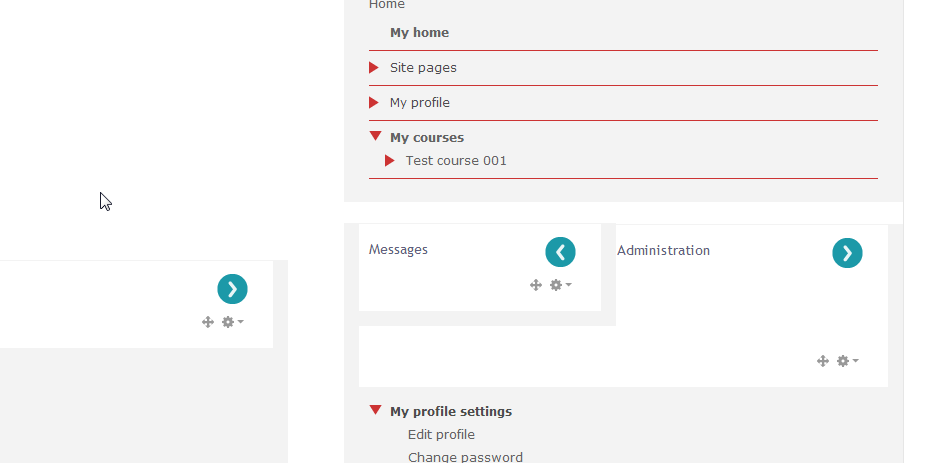
Task: Click the Messages block left chevron button
Action: (560, 253)
